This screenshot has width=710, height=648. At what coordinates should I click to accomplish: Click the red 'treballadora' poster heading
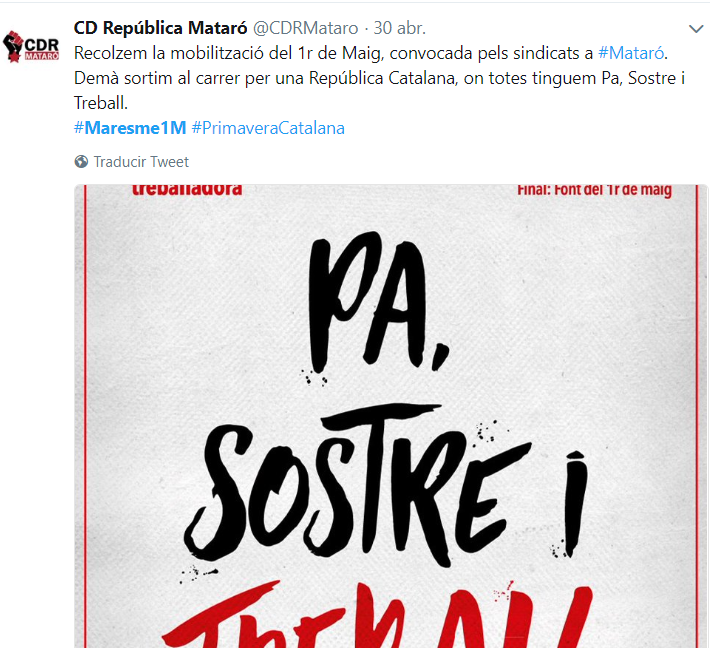pyautogui.click(x=187, y=190)
